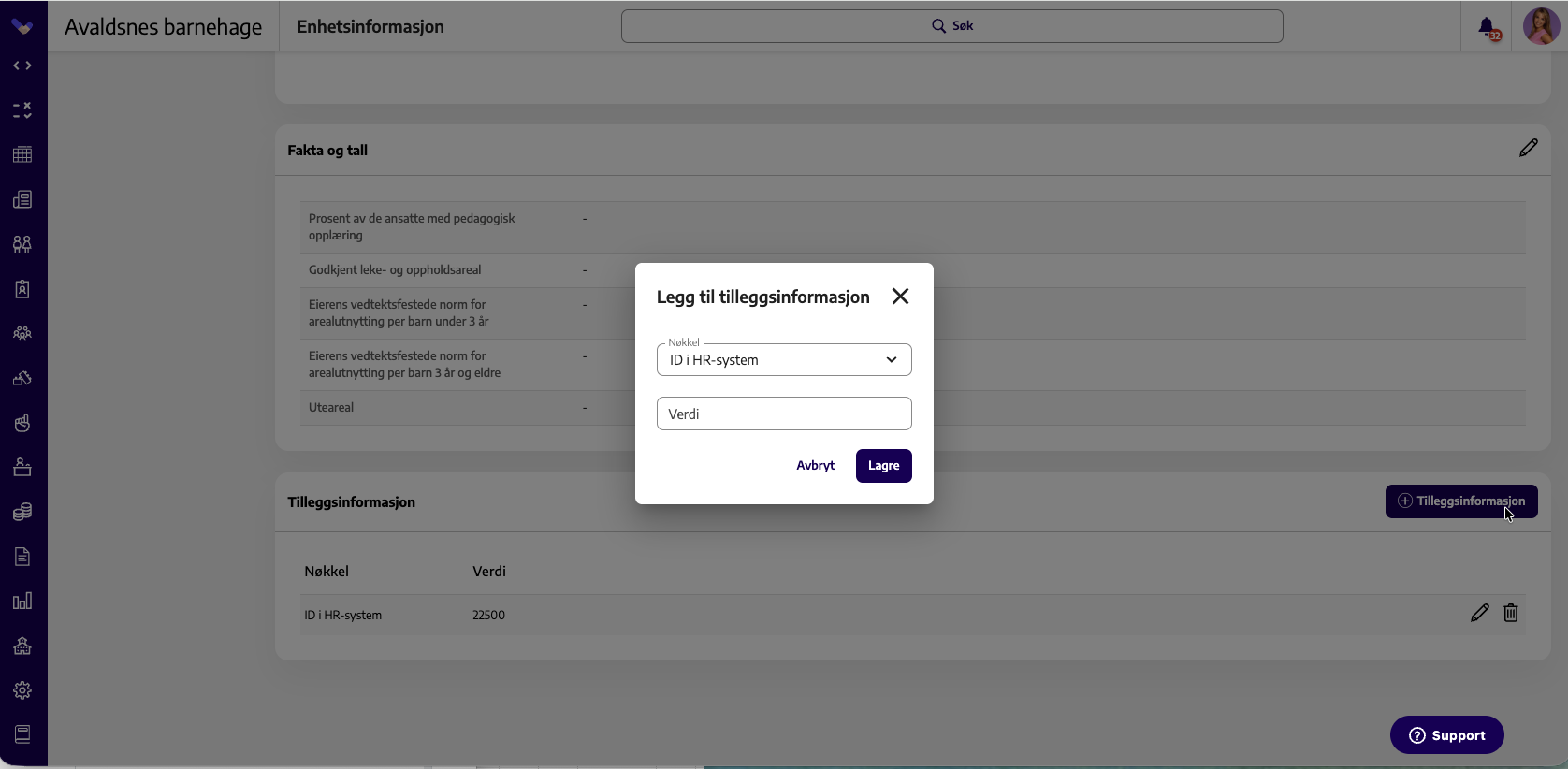The image size is (1568, 769).
Task: Edit the ID i HR-system row
Action: [1479, 613]
